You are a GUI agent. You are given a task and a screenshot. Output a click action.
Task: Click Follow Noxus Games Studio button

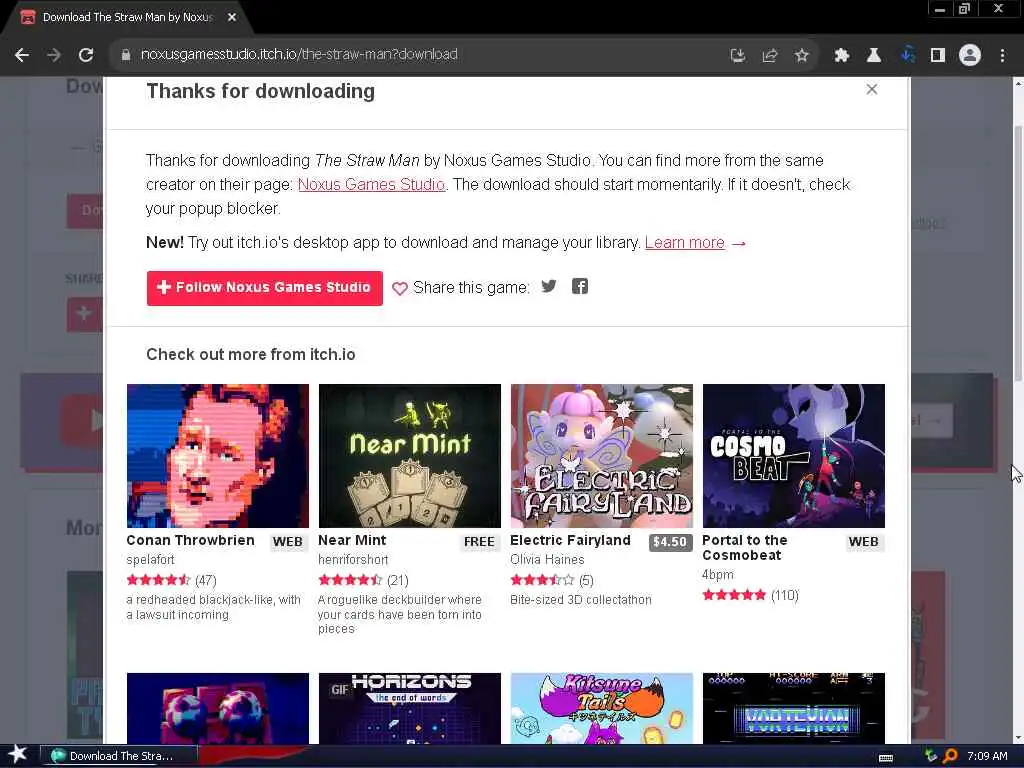click(x=264, y=288)
